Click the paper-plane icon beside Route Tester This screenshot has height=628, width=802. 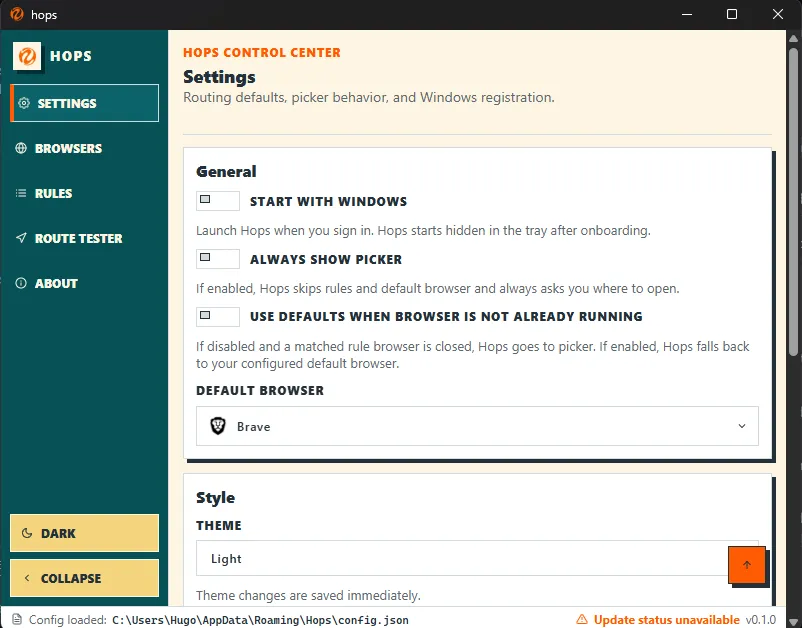point(21,238)
